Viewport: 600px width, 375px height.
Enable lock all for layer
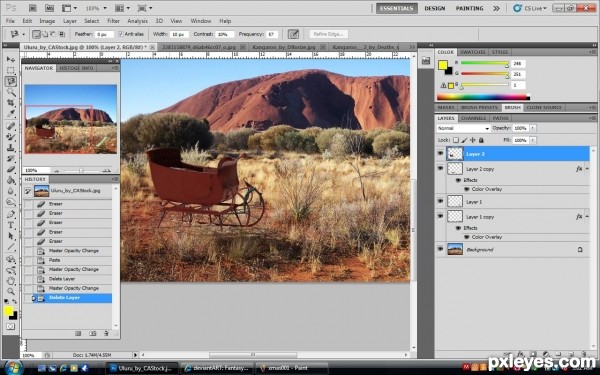(481, 140)
